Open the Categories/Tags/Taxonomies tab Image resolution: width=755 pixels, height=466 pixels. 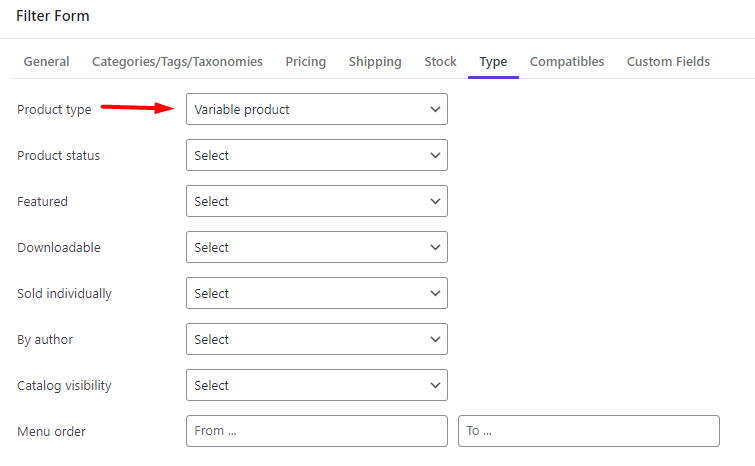[177, 62]
